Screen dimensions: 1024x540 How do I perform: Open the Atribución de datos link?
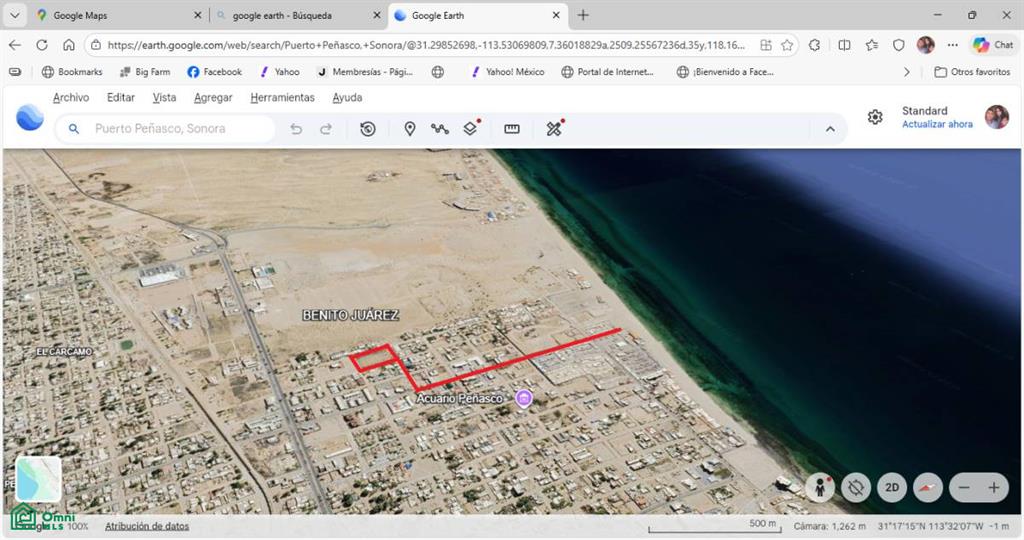147,526
